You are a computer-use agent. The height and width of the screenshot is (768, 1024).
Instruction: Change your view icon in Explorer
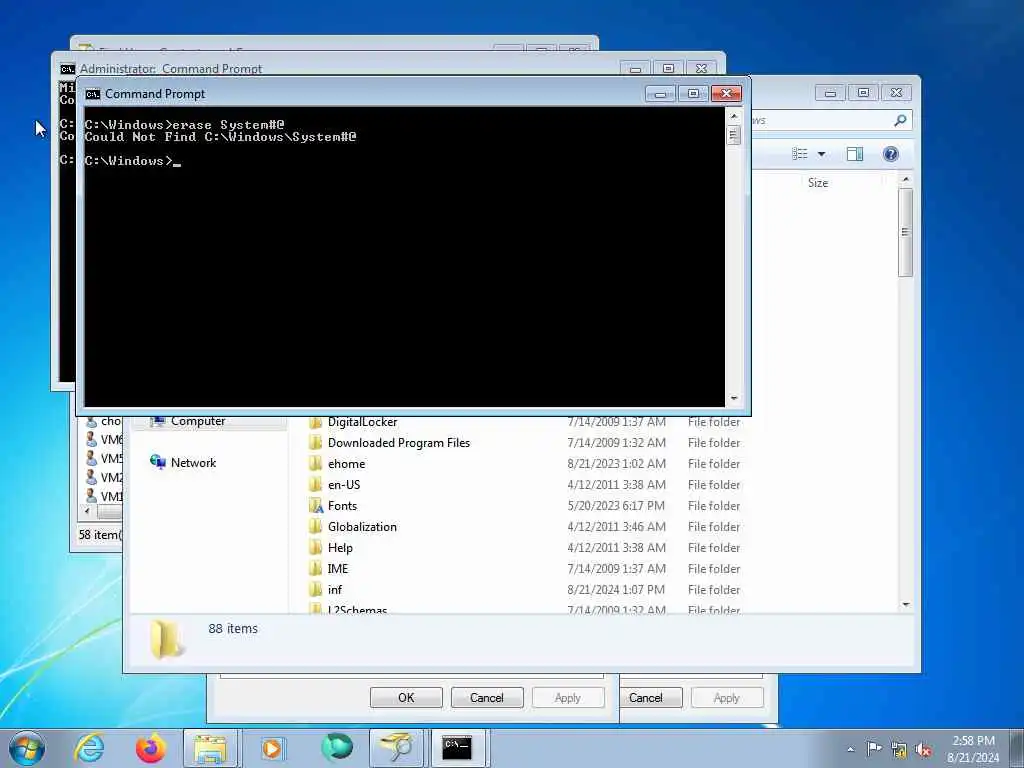tap(799, 154)
